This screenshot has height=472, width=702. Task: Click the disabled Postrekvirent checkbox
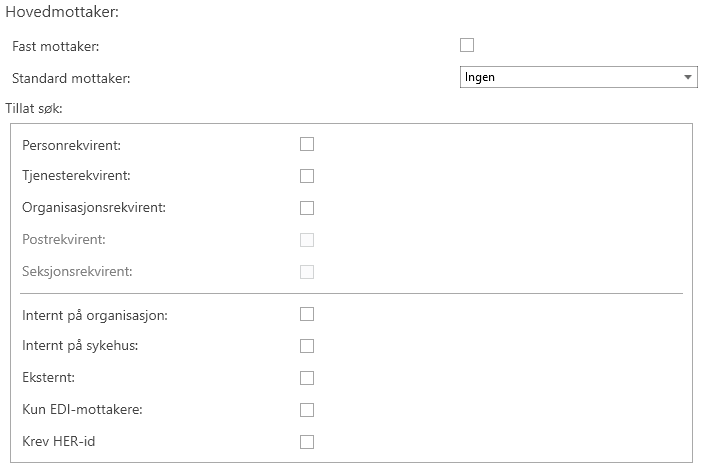(x=307, y=240)
